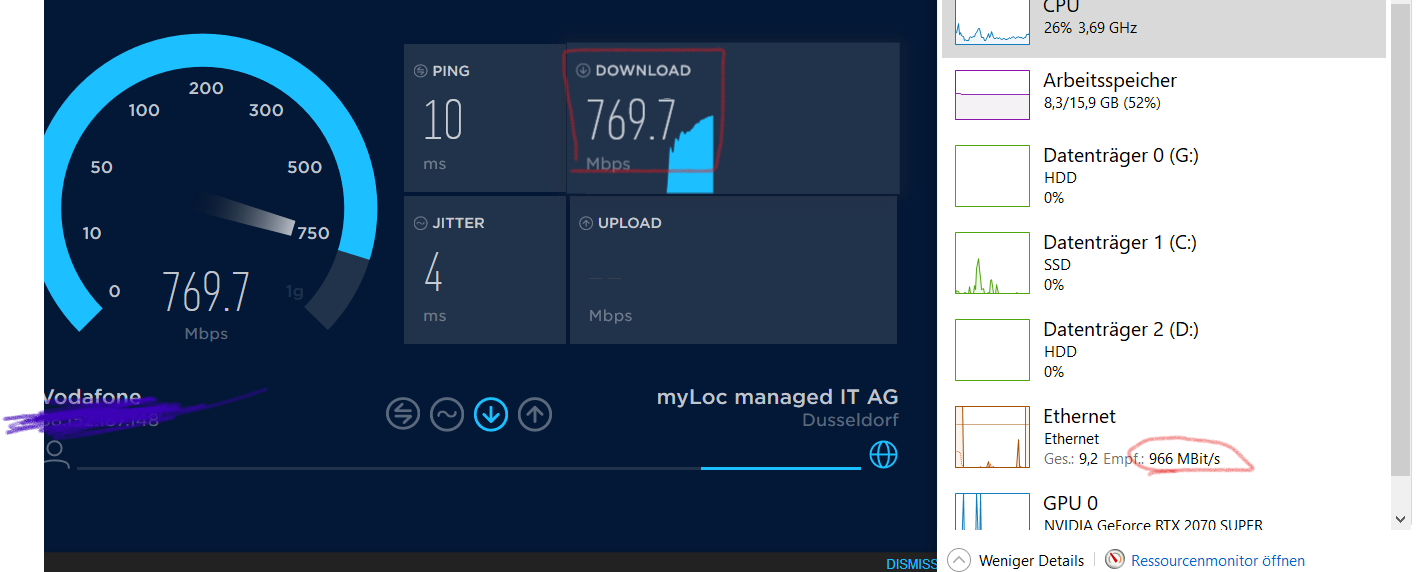Click the Ressourcenmonitor gauge icon
1422x572 pixels.
point(1115,560)
